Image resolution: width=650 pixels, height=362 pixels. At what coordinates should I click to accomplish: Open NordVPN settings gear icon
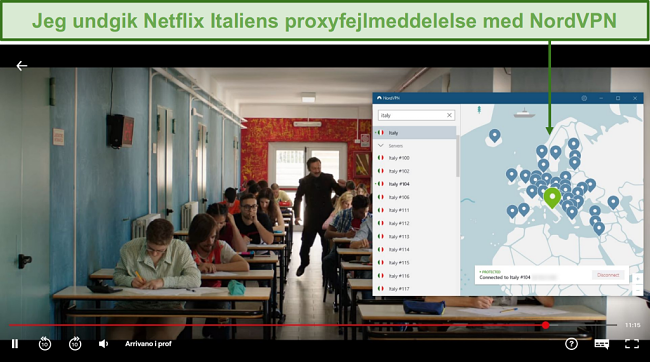click(x=584, y=98)
